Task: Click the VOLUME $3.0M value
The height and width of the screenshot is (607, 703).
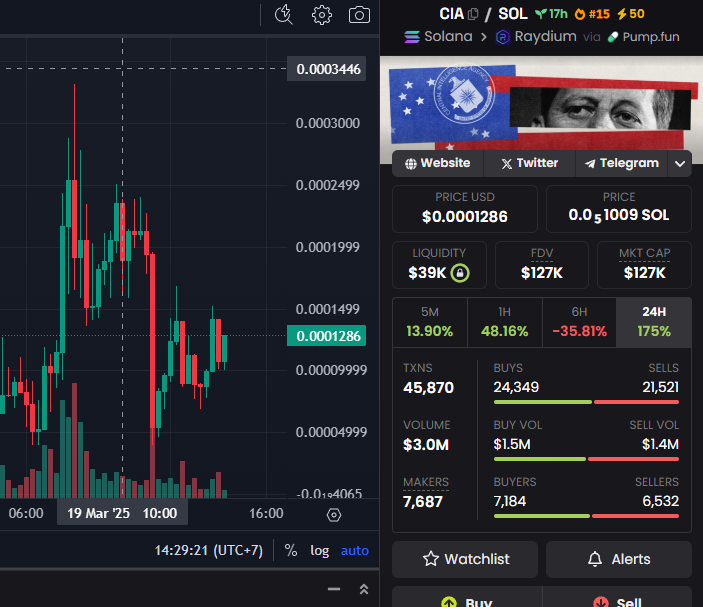Action: [x=425, y=445]
